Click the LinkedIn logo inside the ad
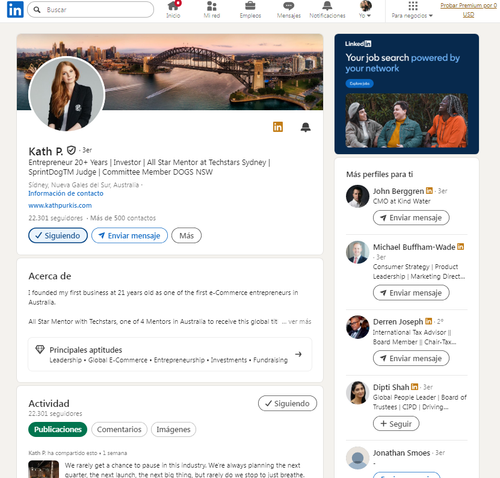 (x=358, y=44)
